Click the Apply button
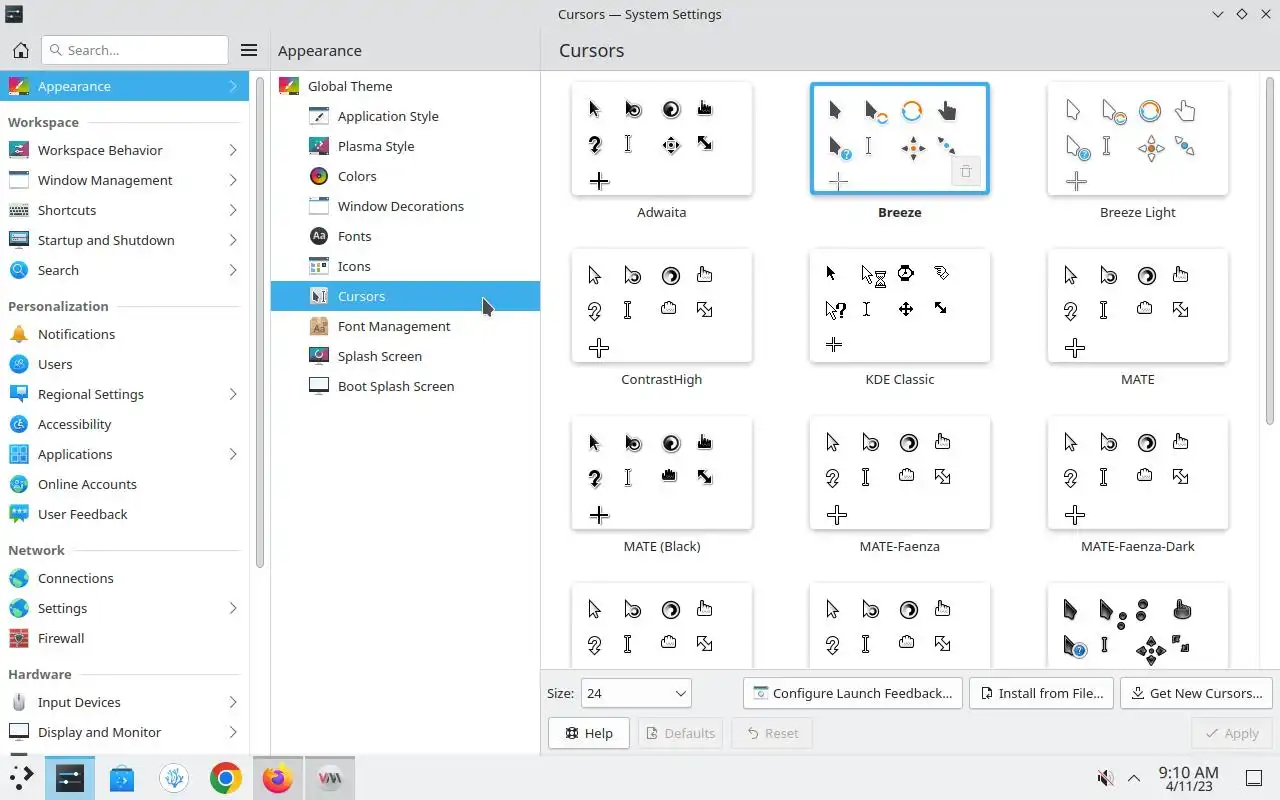Image resolution: width=1280 pixels, height=800 pixels. (x=1231, y=733)
